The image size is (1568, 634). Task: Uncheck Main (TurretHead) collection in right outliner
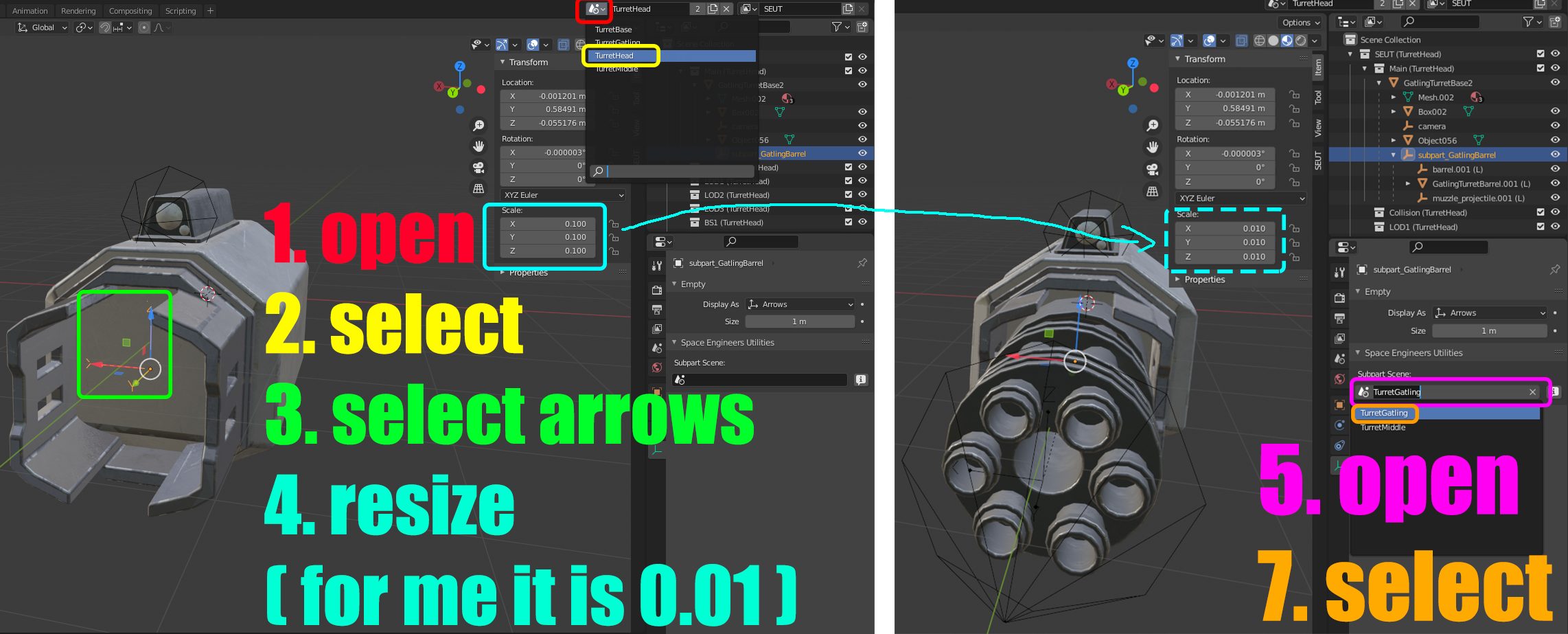(1541, 68)
